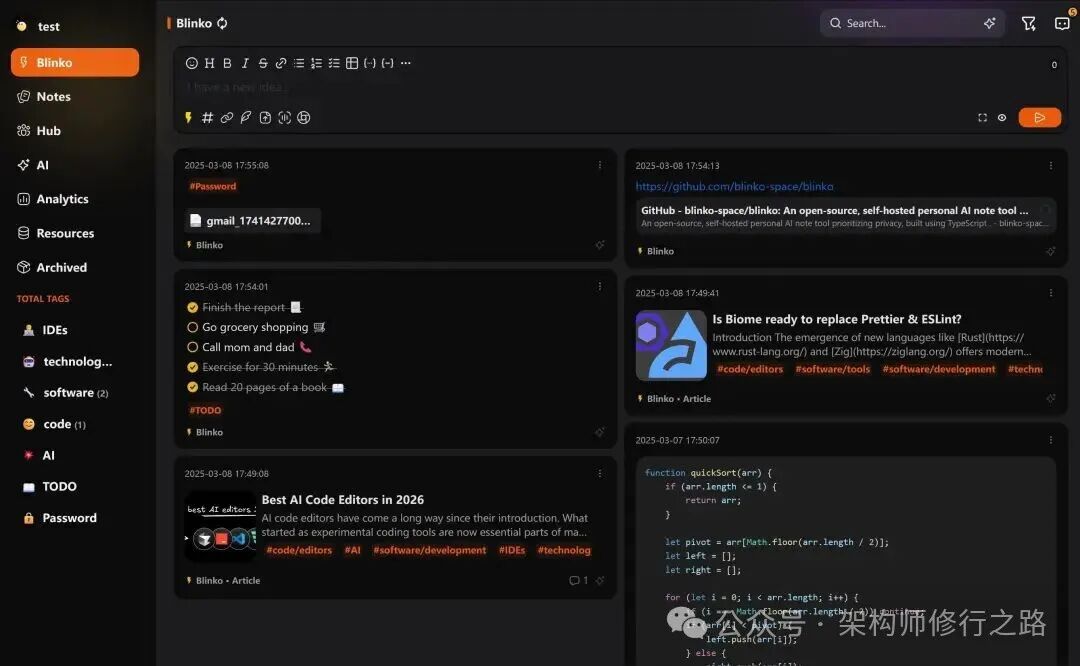Uncheck 'Read 20 pages of a book'

coord(192,387)
